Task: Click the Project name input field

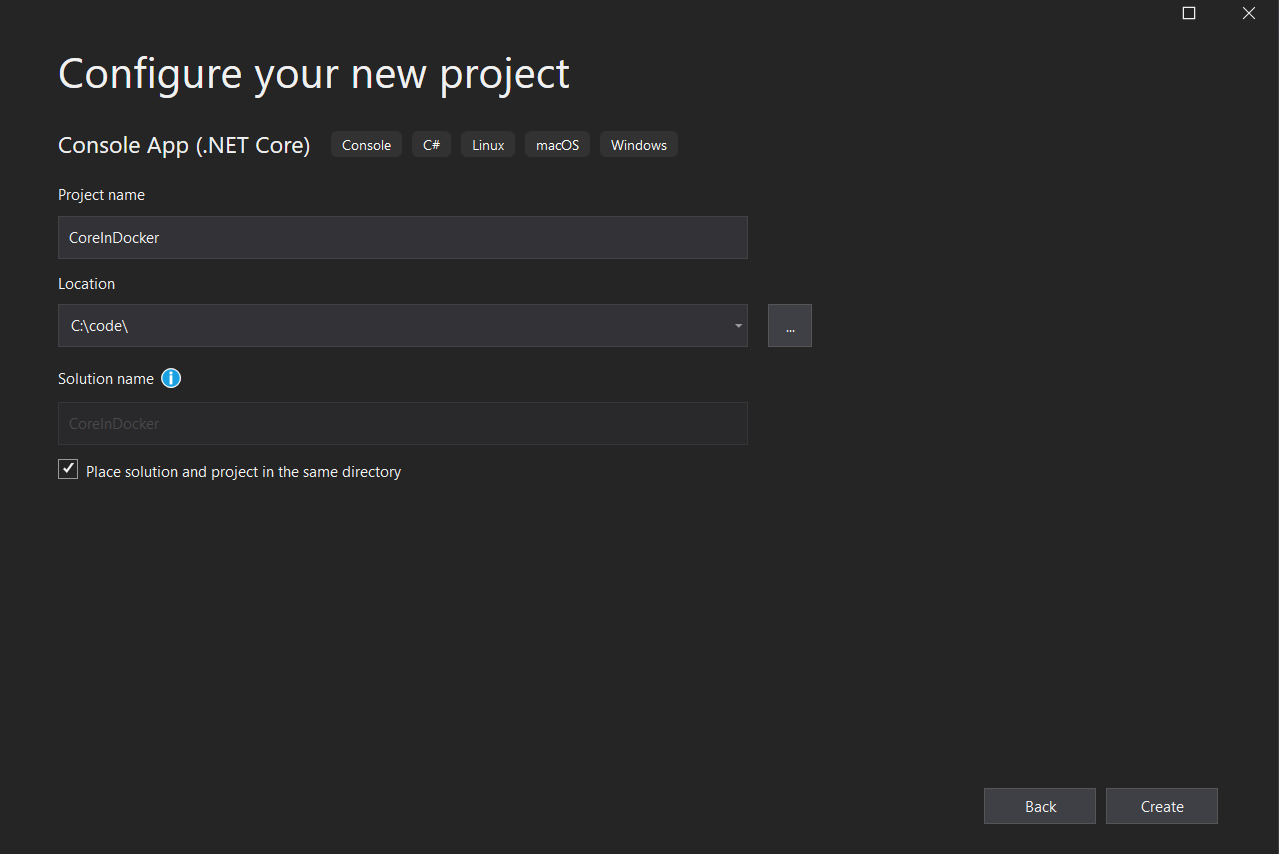Action: tap(403, 238)
